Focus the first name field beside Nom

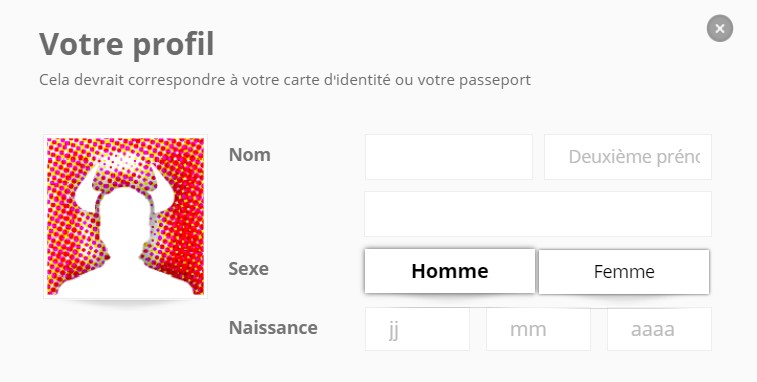click(449, 157)
